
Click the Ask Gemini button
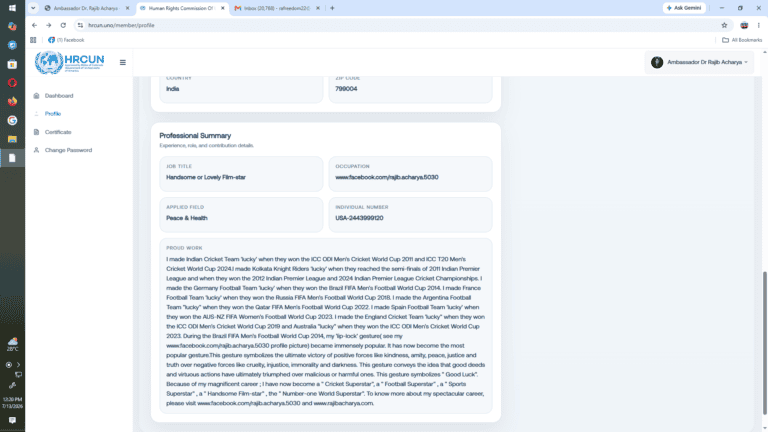click(684, 8)
